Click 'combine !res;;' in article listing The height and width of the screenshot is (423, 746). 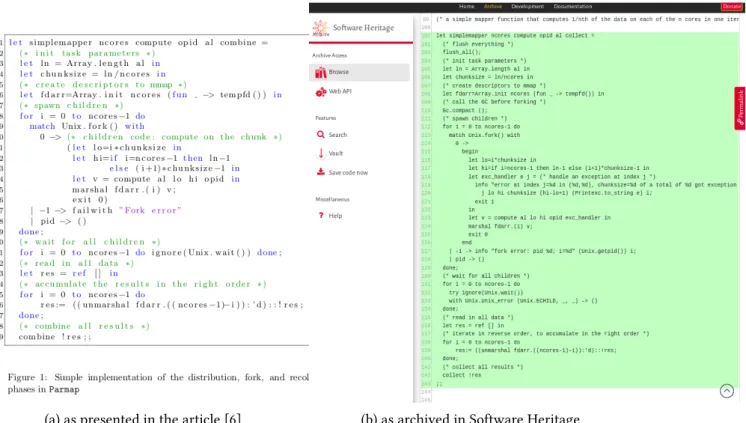point(55,336)
